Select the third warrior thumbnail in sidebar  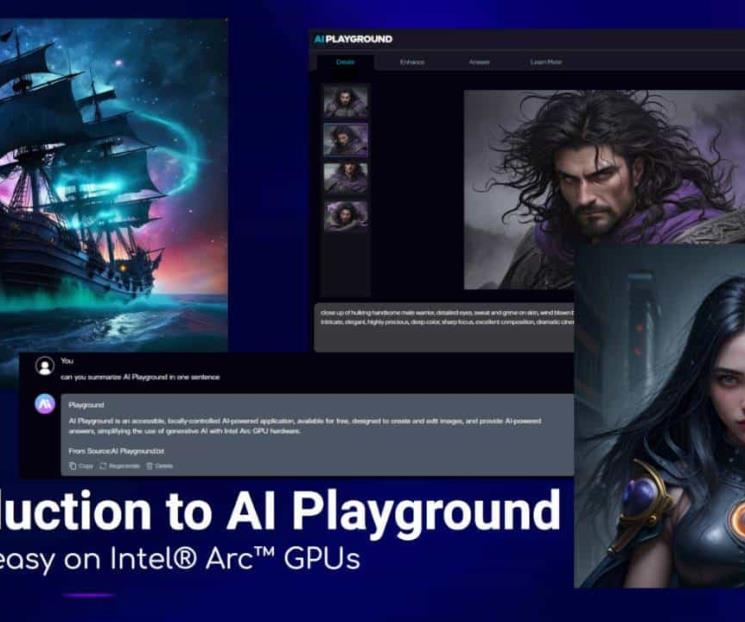pos(345,179)
